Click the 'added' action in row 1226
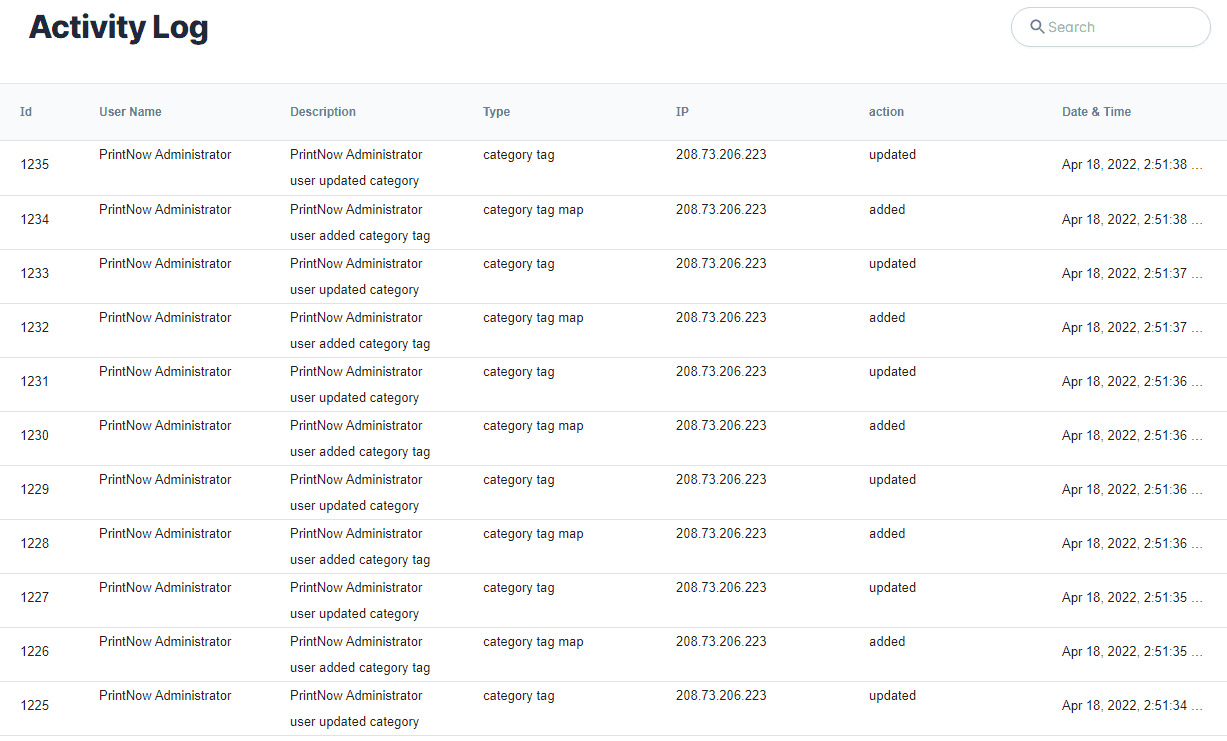 (887, 642)
